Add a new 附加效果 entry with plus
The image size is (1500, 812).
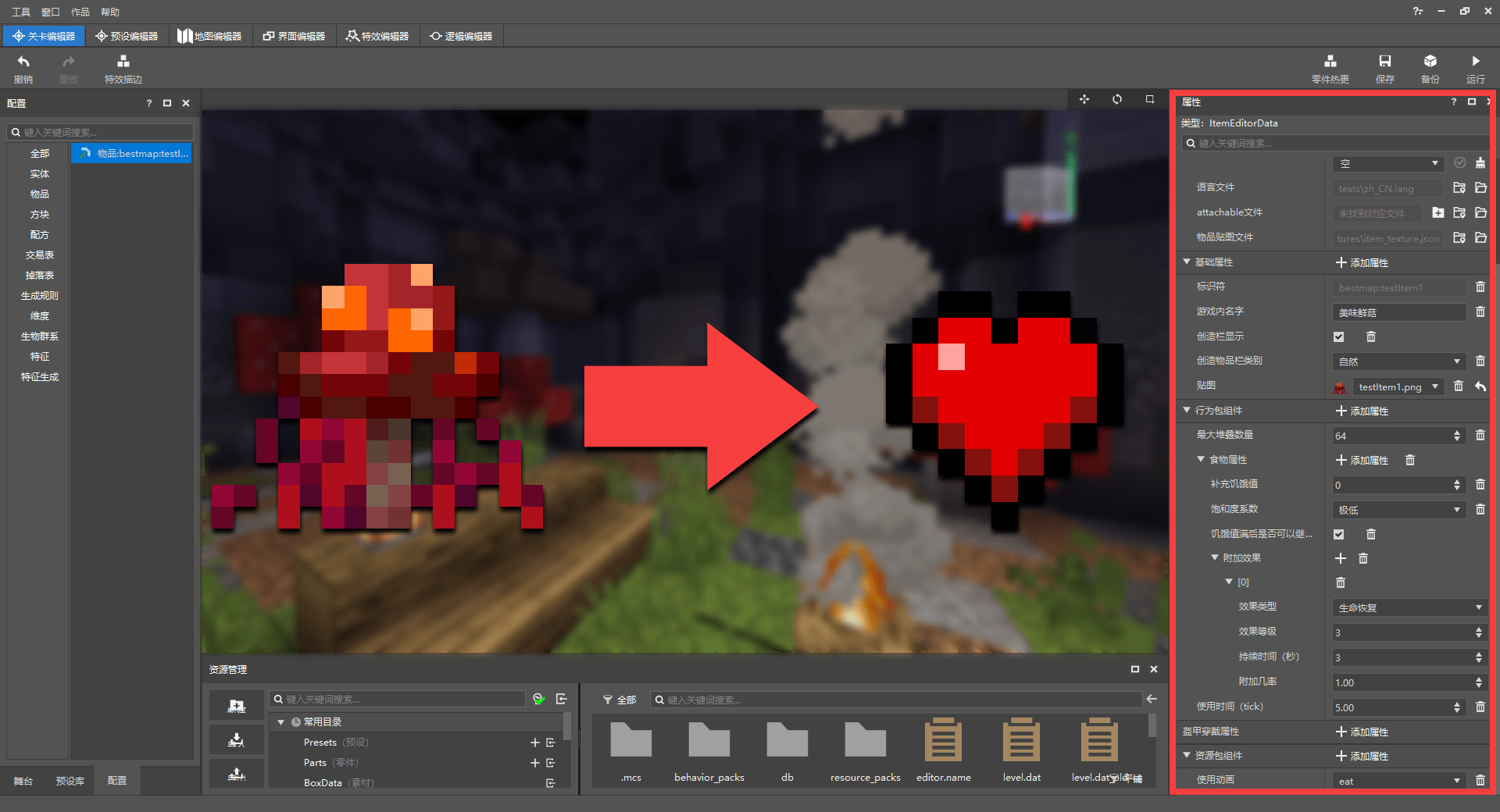[x=1341, y=558]
